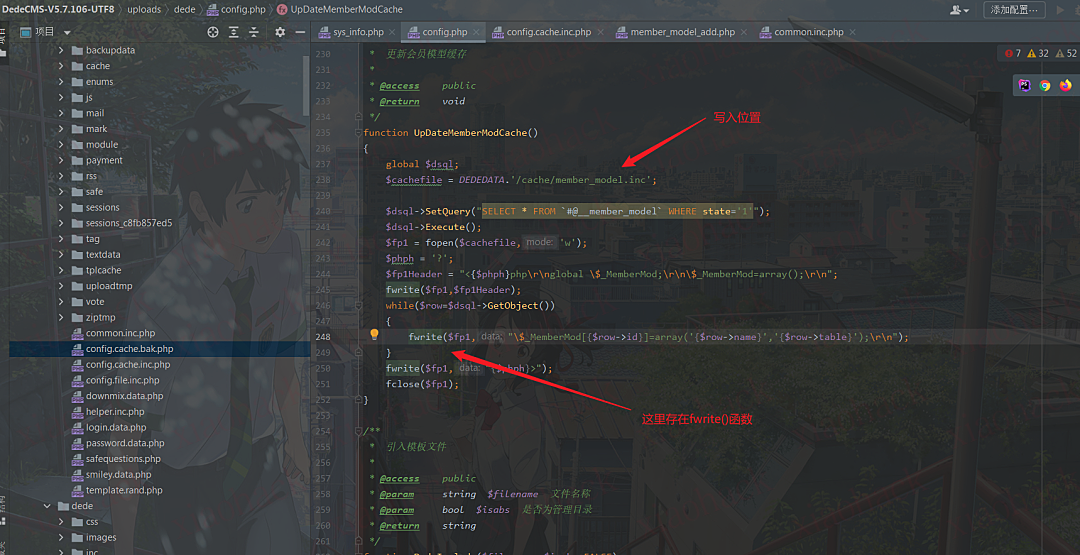The width and height of the screenshot is (1080, 555).
Task: Click DedeCMS-V5.7.106-UTF8 breadcrumb
Action: pos(57,10)
